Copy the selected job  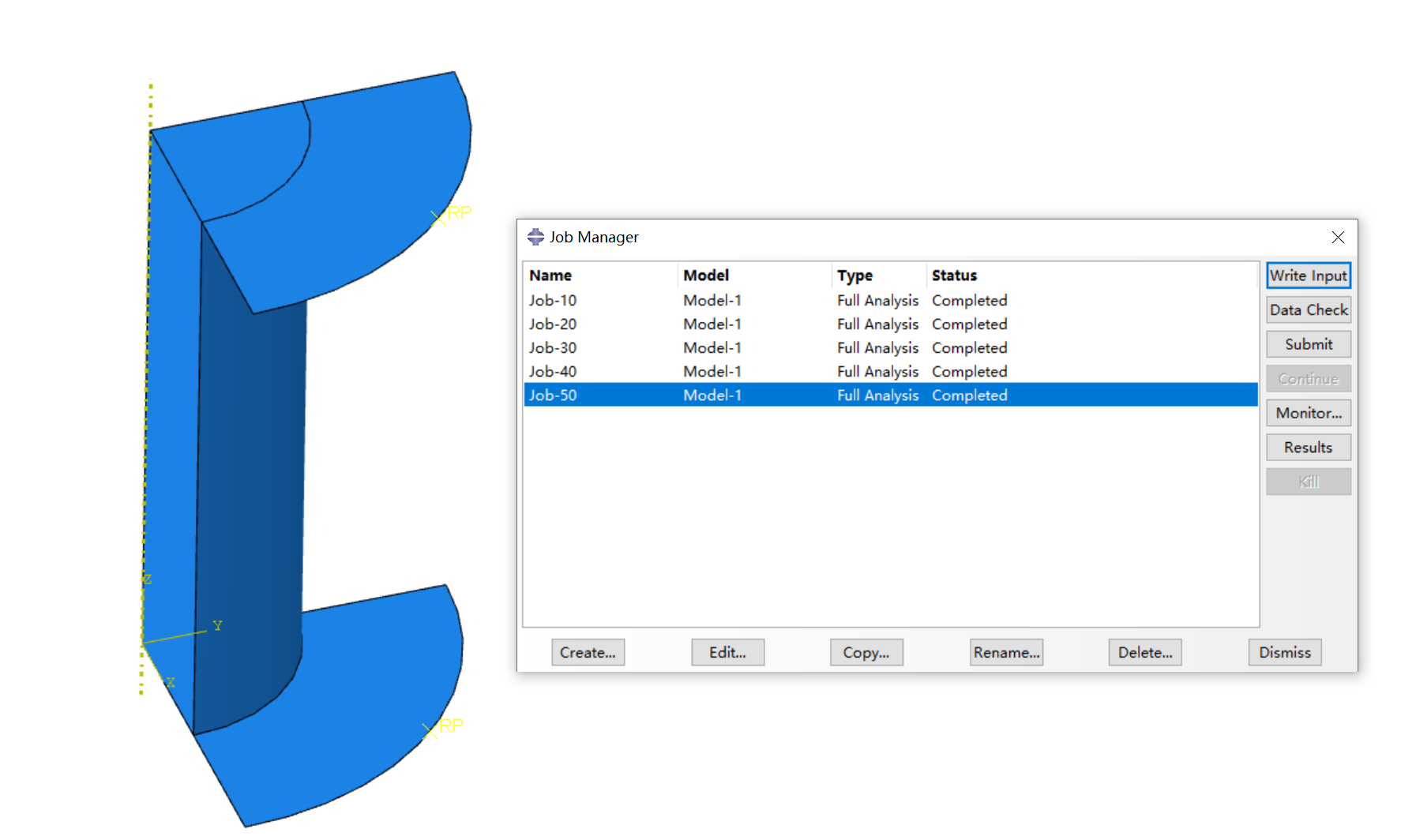pyautogui.click(x=866, y=652)
